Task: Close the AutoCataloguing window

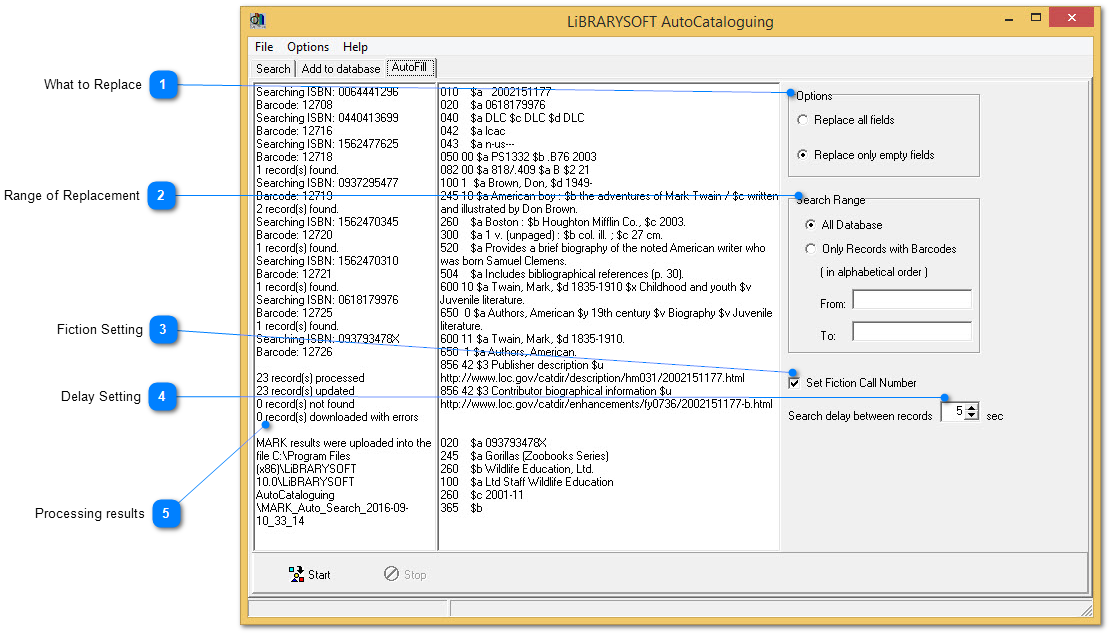Action: click(x=1071, y=18)
